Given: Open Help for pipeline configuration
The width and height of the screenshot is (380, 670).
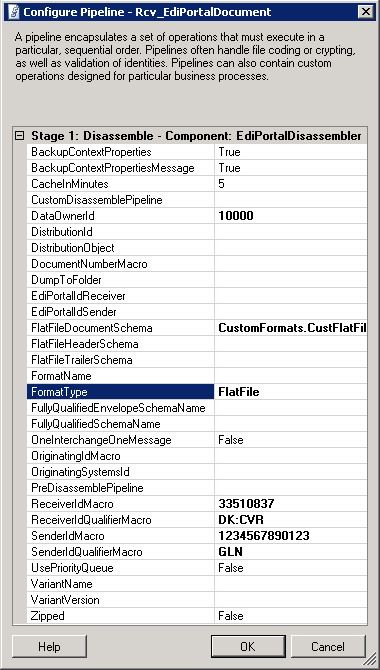Looking at the screenshot, I should tap(49, 646).
